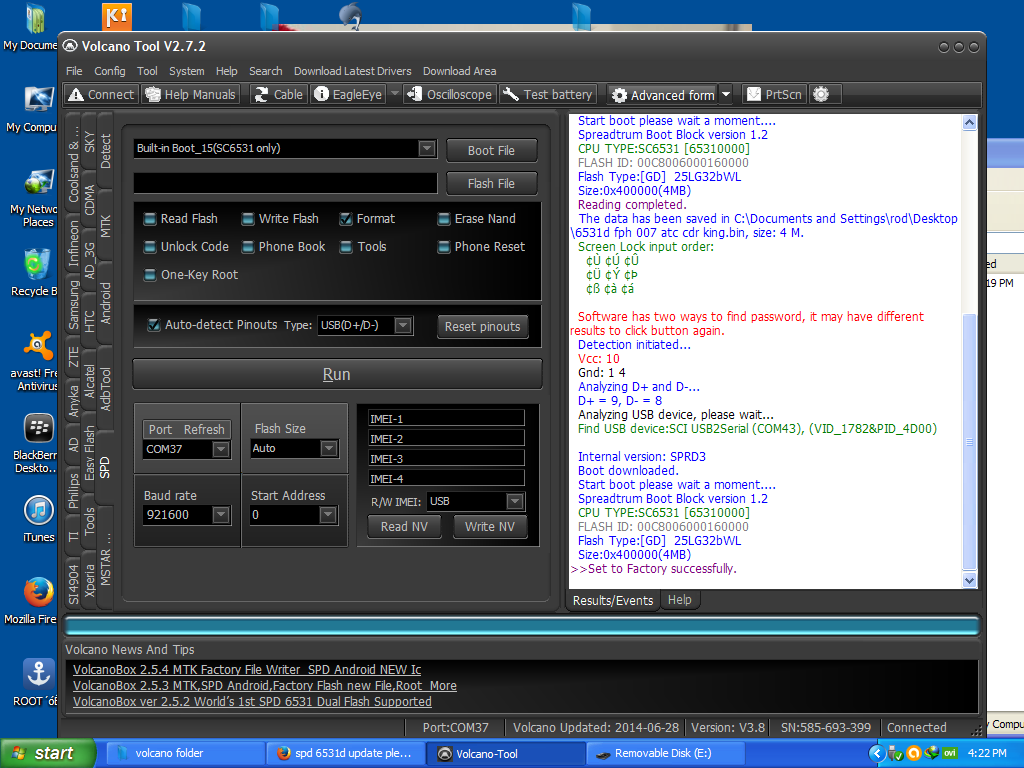Uncheck the Format option
Screen dimensions: 1024x768
[x=346, y=219]
